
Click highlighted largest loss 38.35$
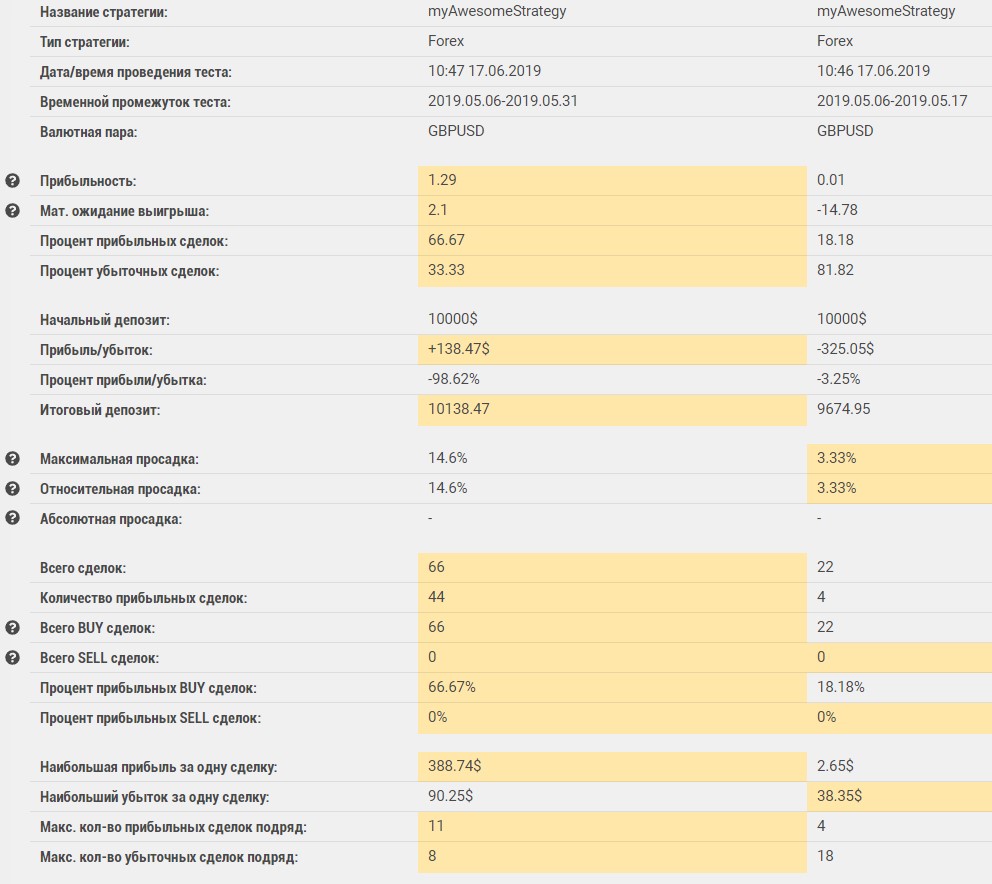point(840,797)
